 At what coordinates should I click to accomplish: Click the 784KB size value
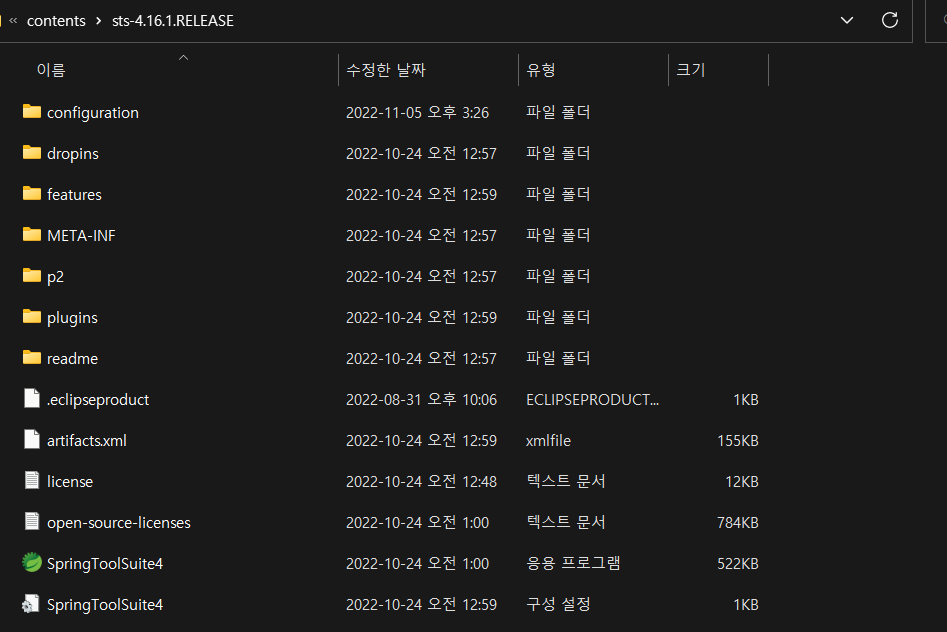click(x=737, y=523)
